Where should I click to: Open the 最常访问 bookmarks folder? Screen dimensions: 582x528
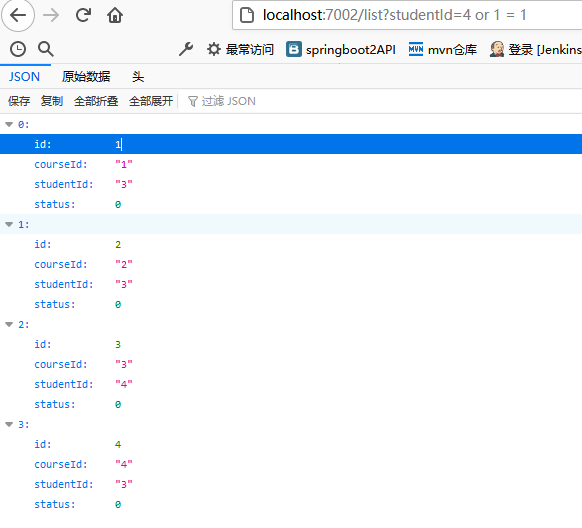point(240,49)
